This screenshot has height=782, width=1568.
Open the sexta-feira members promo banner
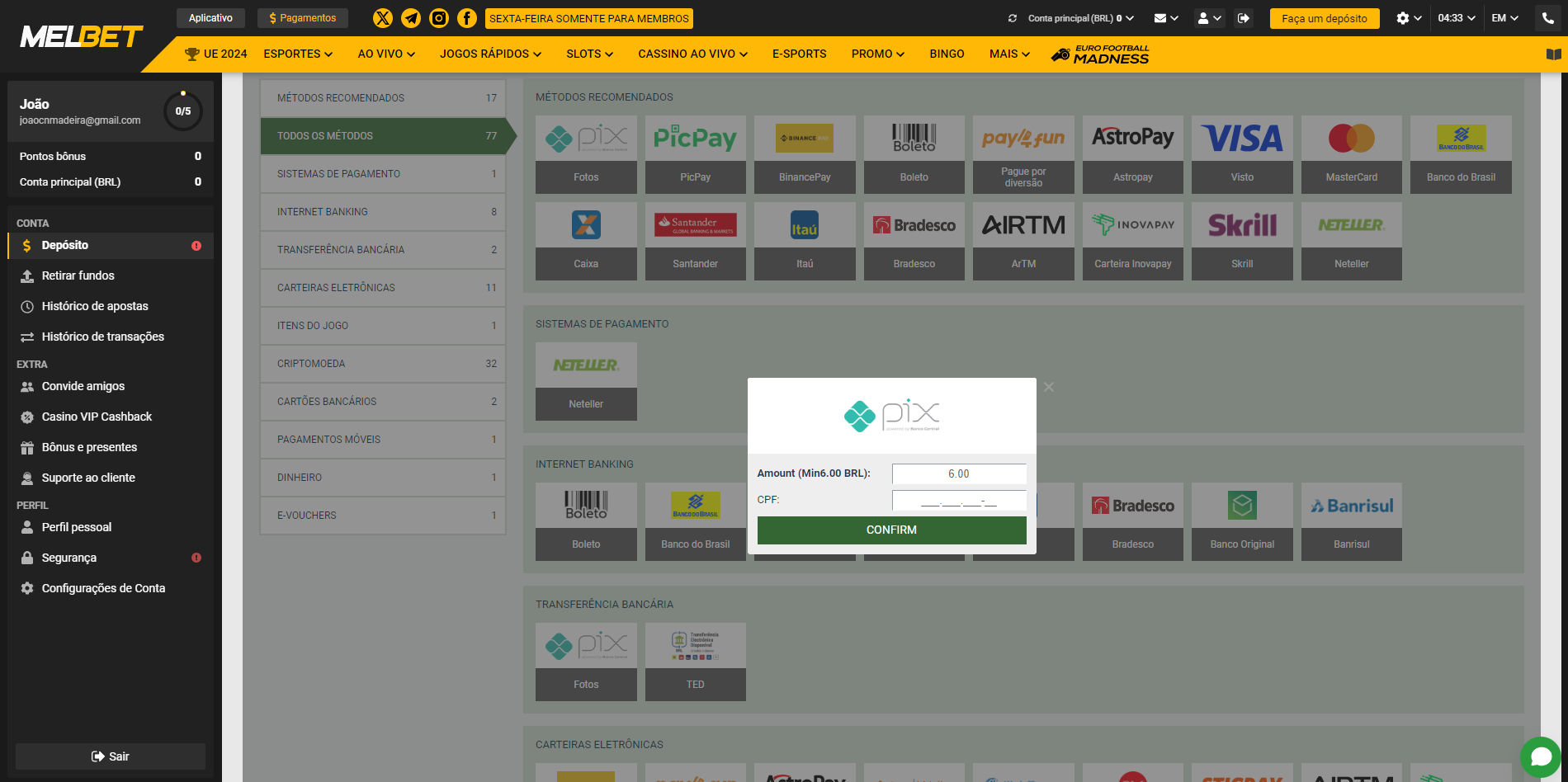coord(589,18)
